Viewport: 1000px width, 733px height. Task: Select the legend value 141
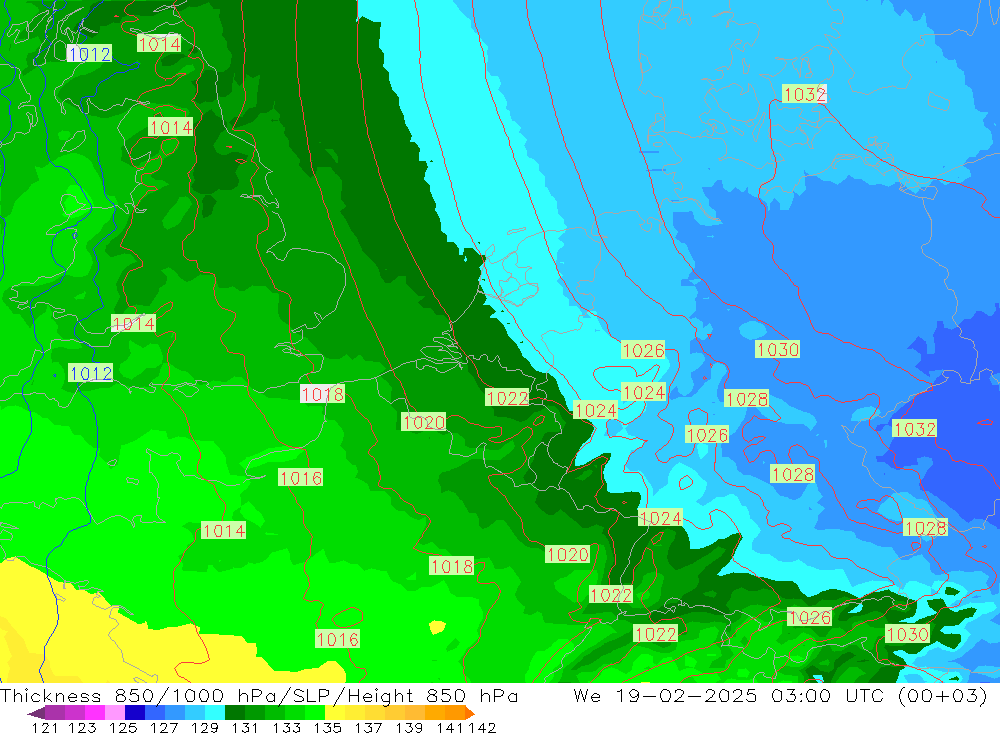tap(450, 727)
